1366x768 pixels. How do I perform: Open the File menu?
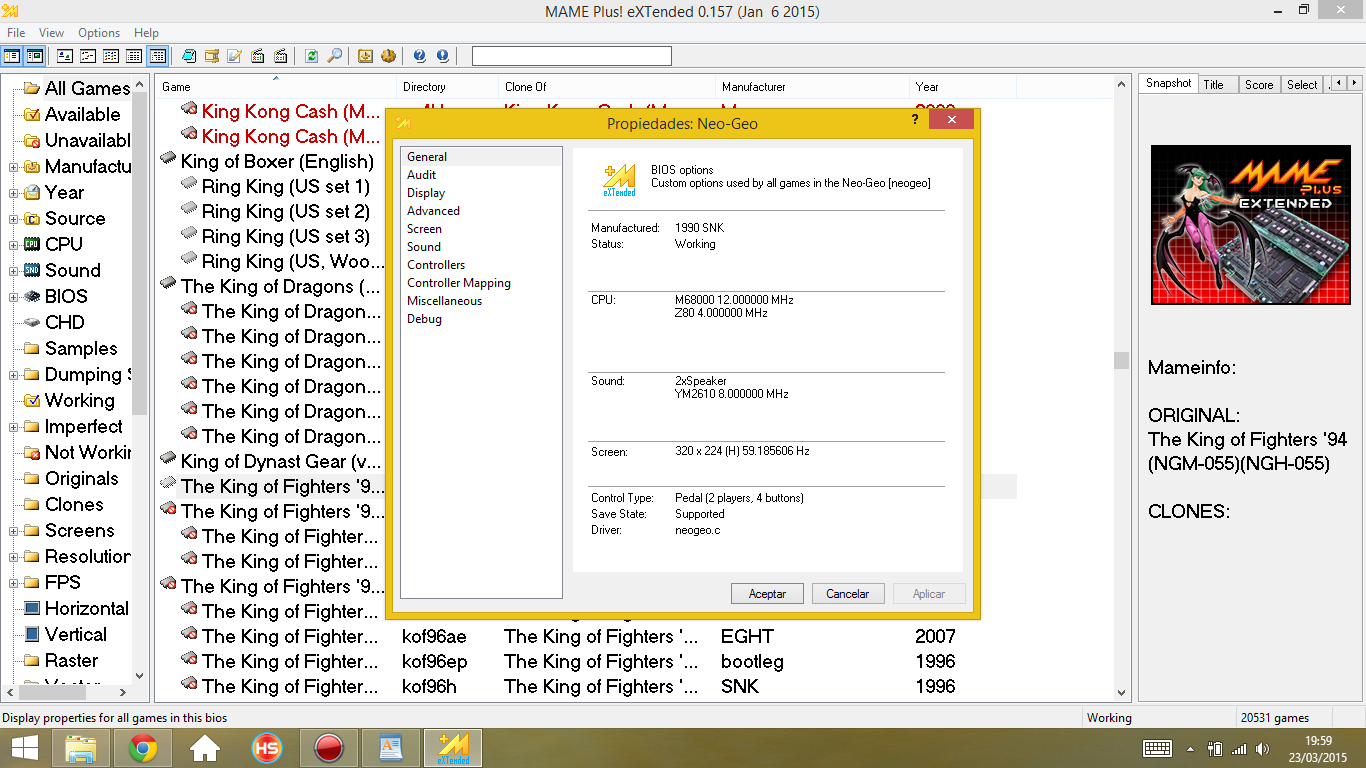(x=16, y=33)
